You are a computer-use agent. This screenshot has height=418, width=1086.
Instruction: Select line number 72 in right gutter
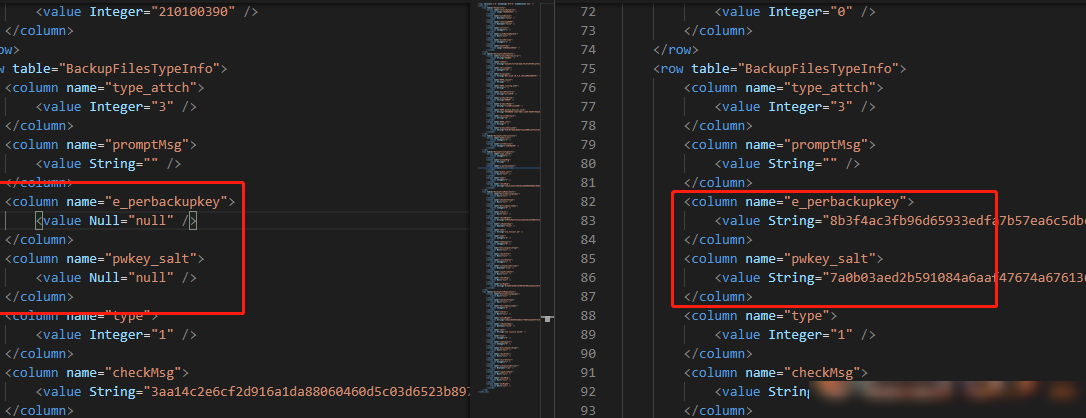[x=588, y=12]
